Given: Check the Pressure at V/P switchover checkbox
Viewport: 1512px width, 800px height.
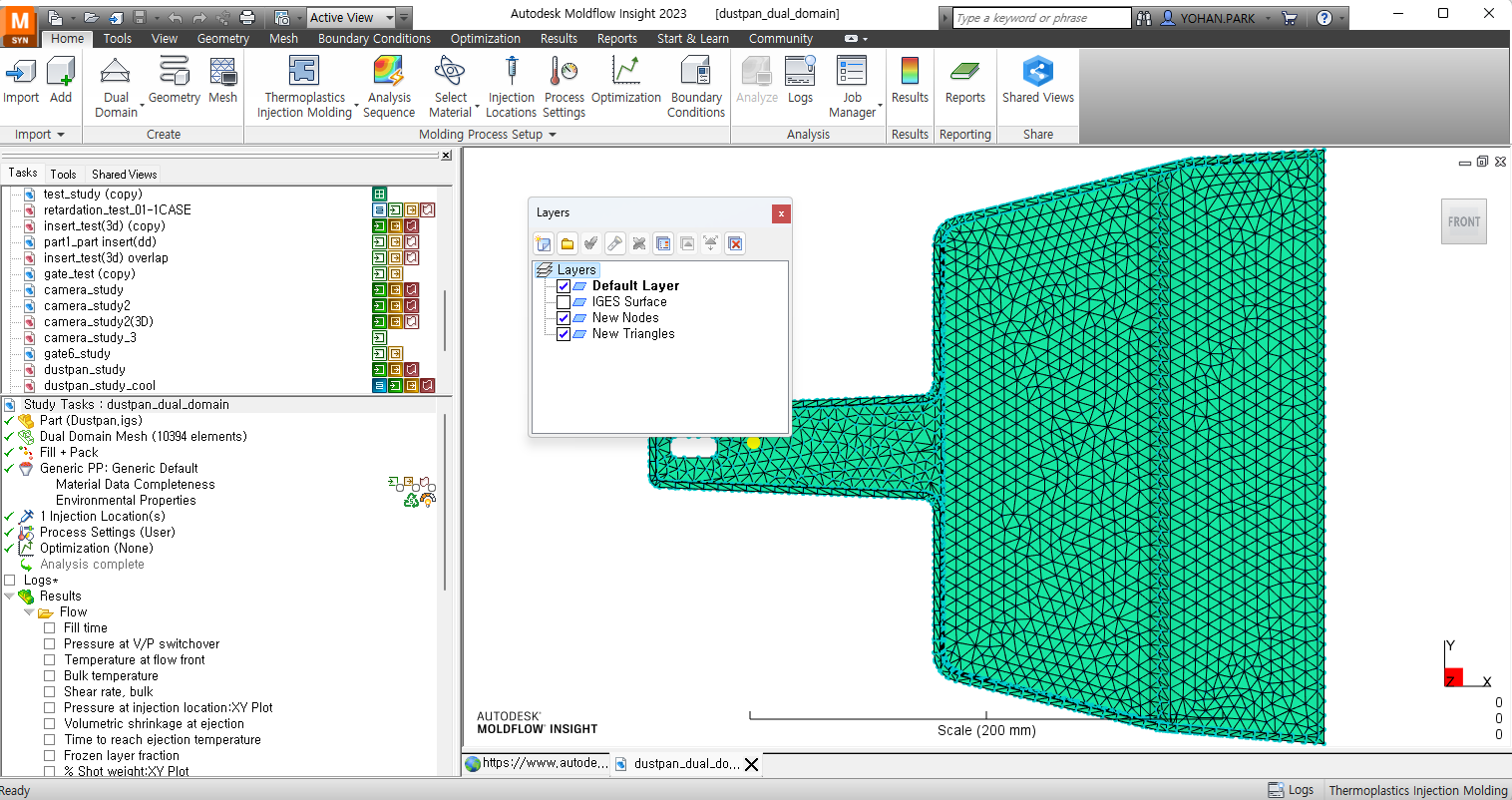Looking at the screenshot, I should click(x=50, y=644).
